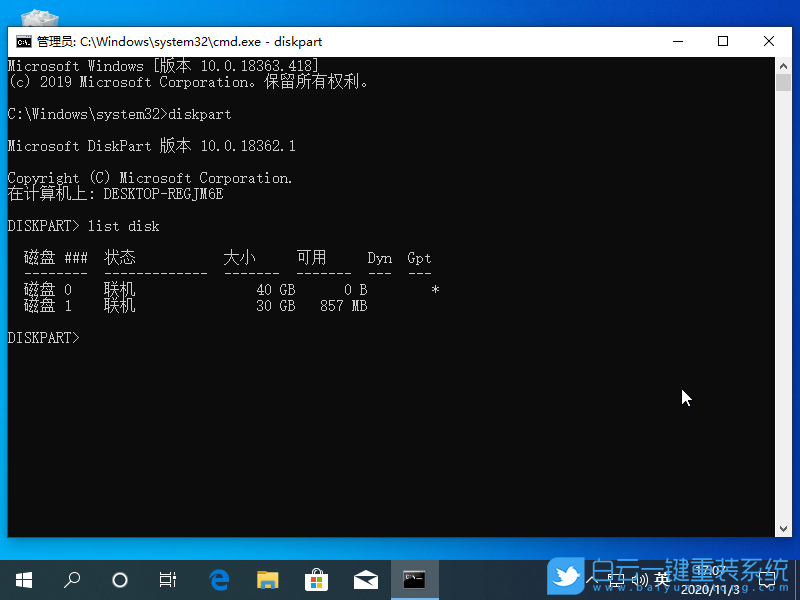This screenshot has width=800, height=600.
Task: Click the taskbar search magnifier icon
Action: coord(72,579)
